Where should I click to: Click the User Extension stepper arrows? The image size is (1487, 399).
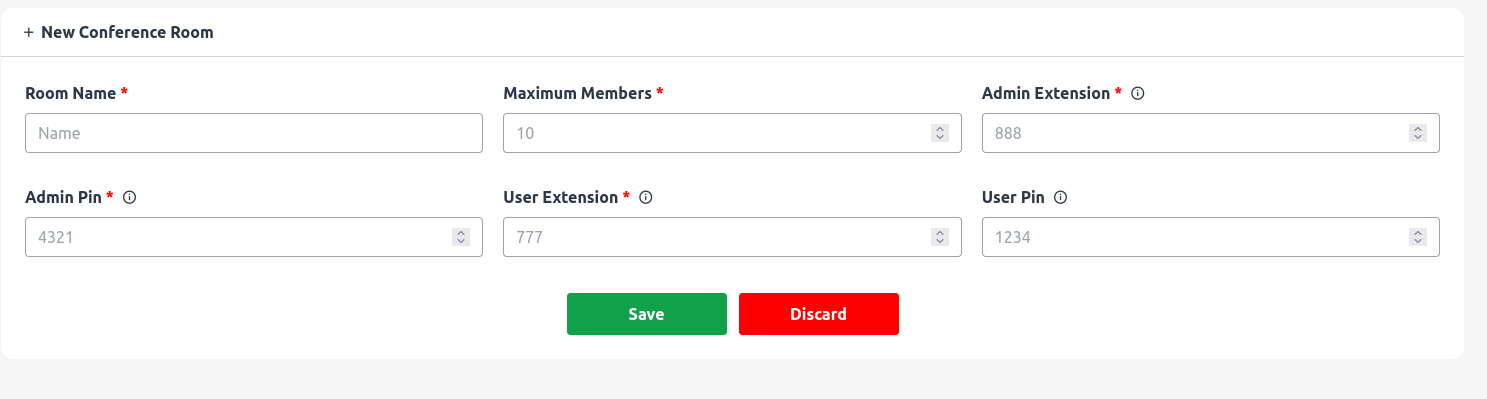point(939,237)
